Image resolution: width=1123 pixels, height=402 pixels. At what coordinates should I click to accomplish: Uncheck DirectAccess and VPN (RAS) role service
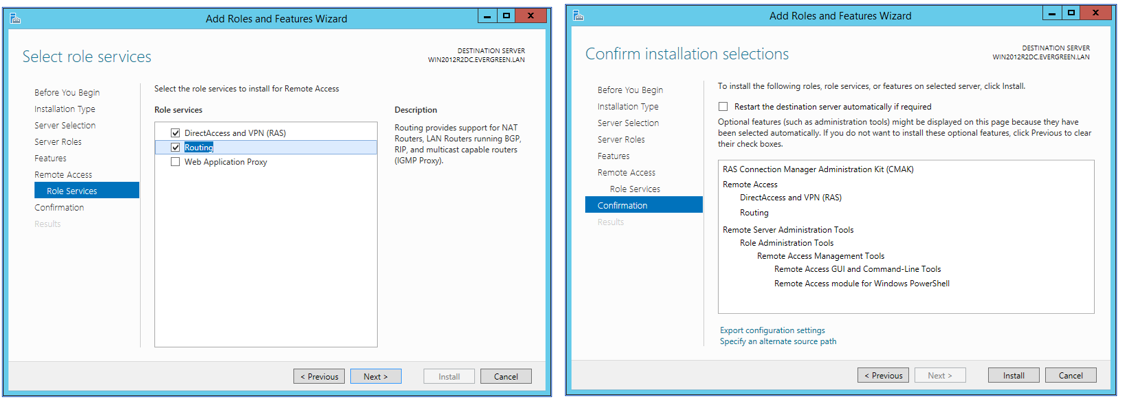click(x=176, y=133)
